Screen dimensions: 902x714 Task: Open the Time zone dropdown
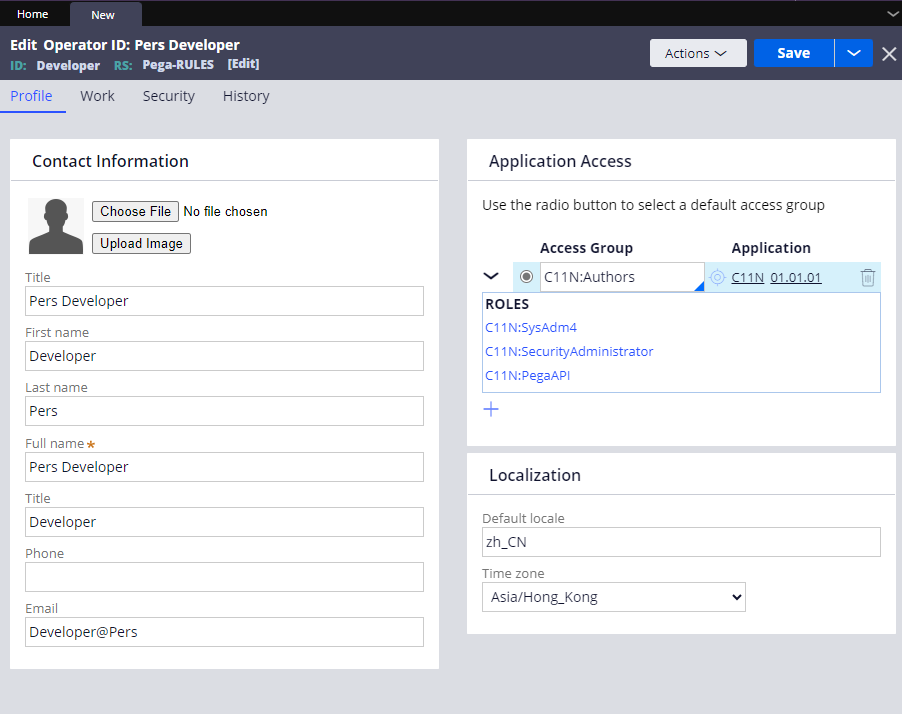[613, 597]
